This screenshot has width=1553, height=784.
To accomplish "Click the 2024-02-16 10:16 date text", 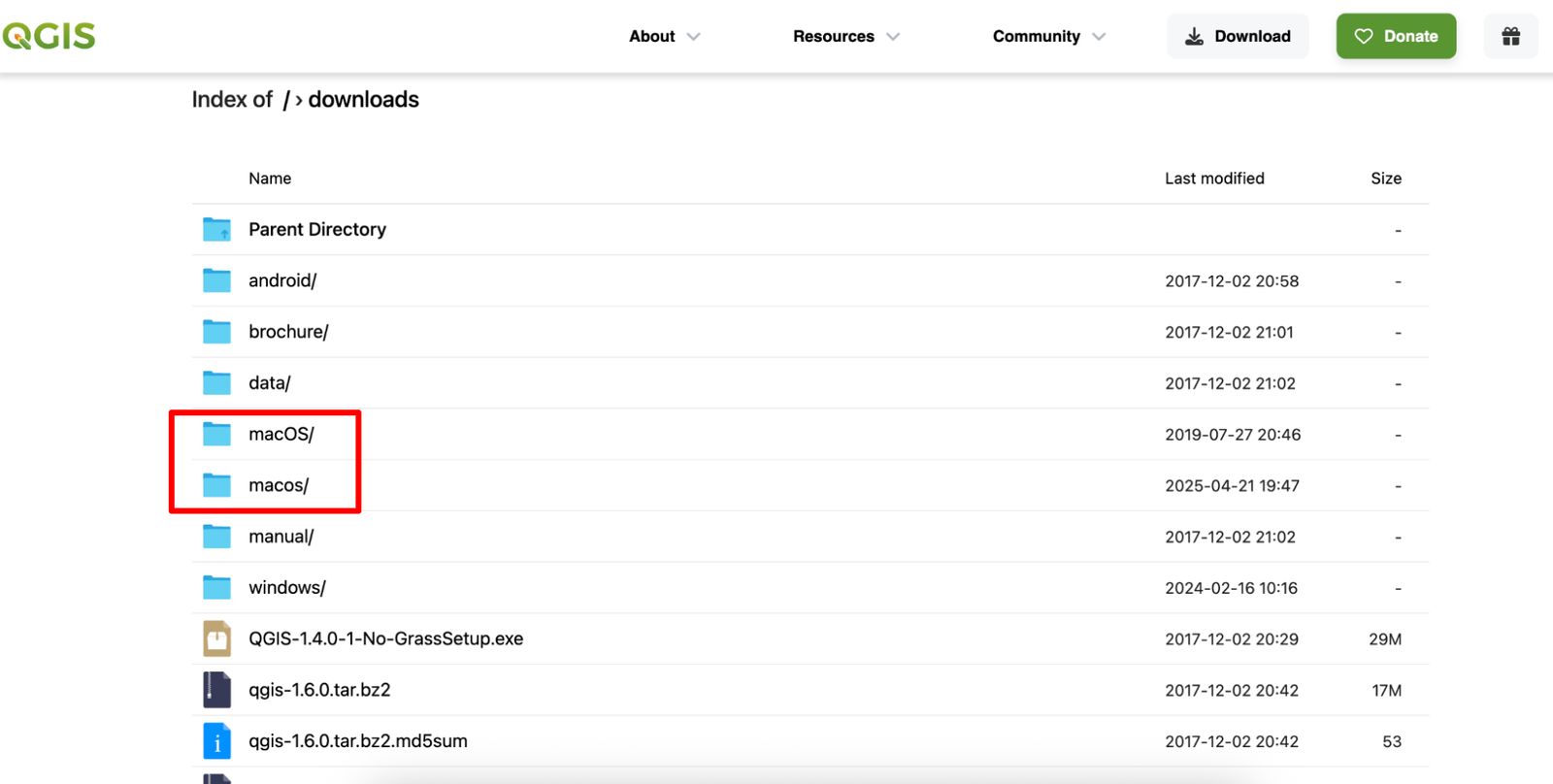I will tap(1231, 588).
